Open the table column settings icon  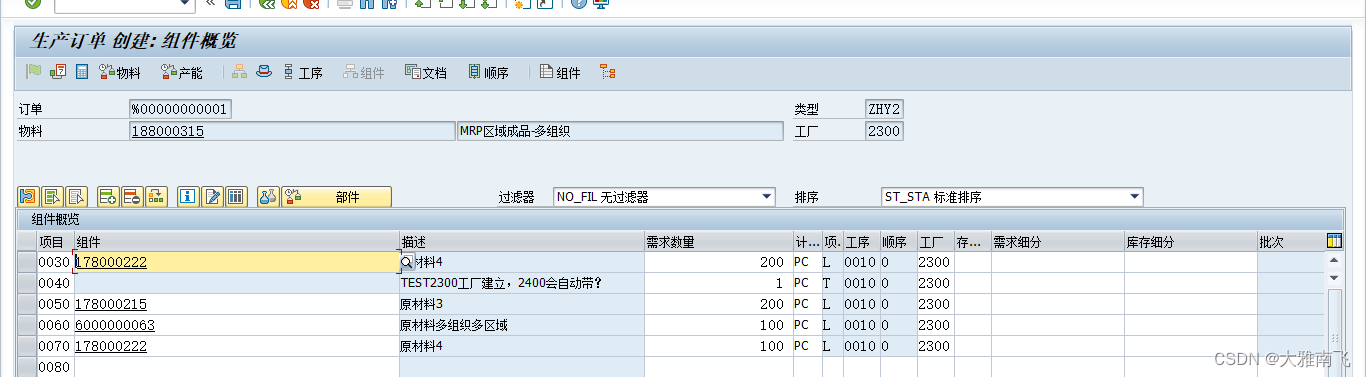[x=1334, y=241]
